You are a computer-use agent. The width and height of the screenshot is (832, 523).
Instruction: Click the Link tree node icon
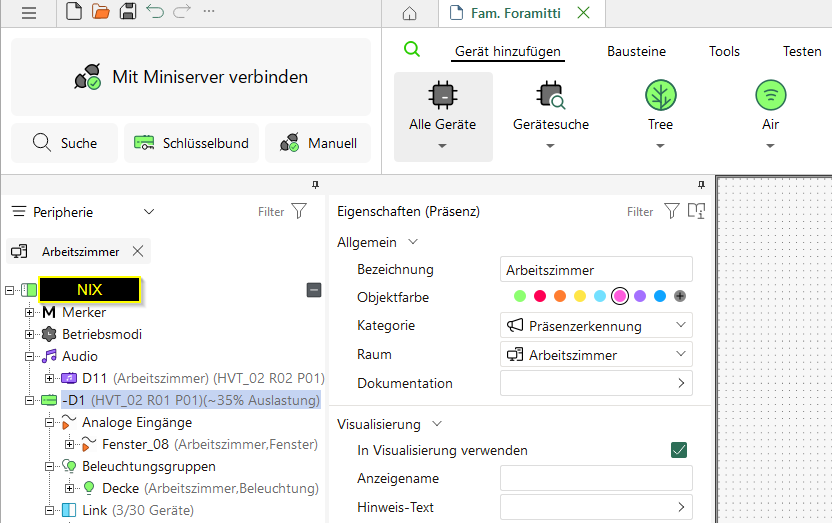pyautogui.click(x=69, y=510)
